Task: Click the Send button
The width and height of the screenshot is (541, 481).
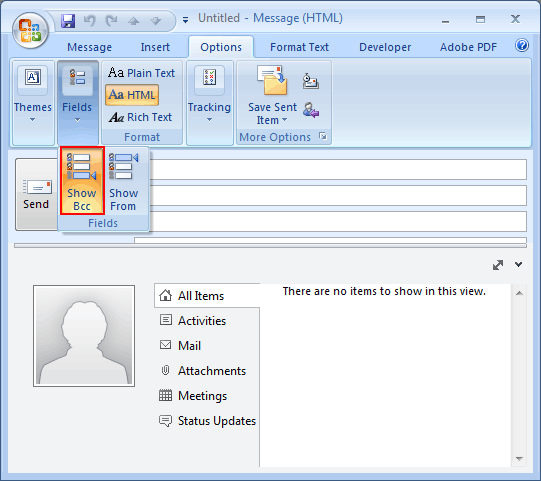Action: tap(37, 195)
